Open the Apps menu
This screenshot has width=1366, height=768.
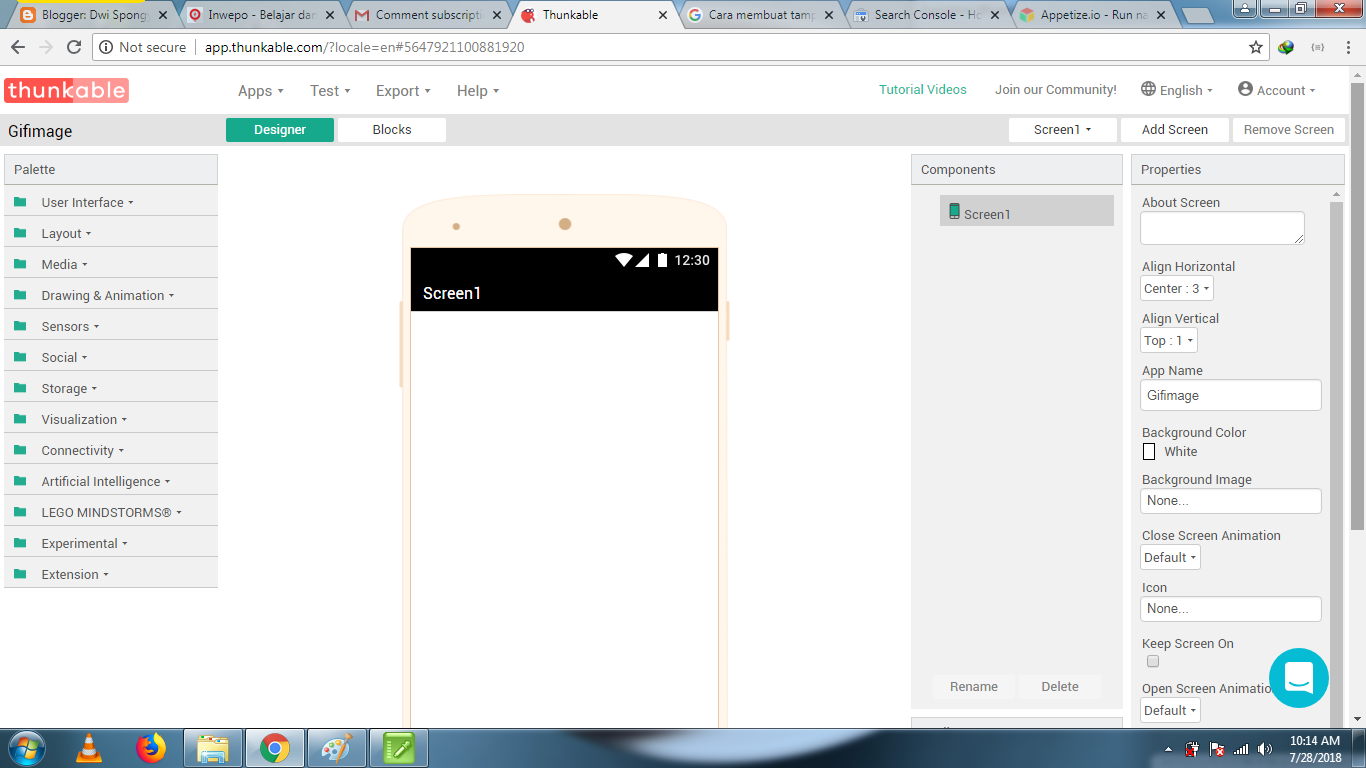(x=260, y=90)
